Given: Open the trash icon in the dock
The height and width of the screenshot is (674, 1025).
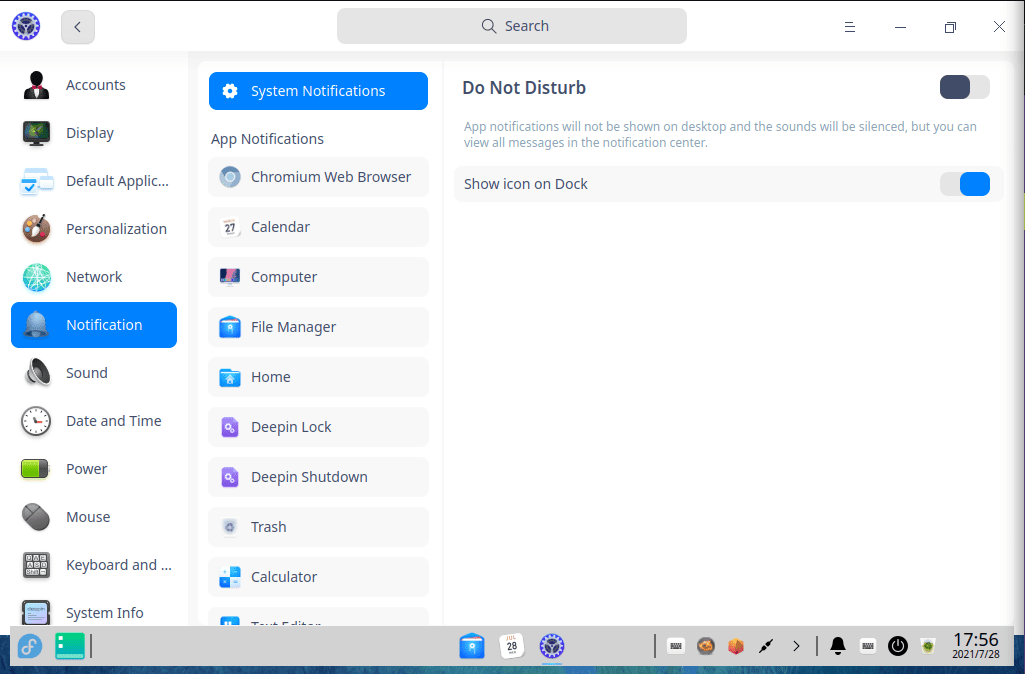Looking at the screenshot, I should click(928, 647).
